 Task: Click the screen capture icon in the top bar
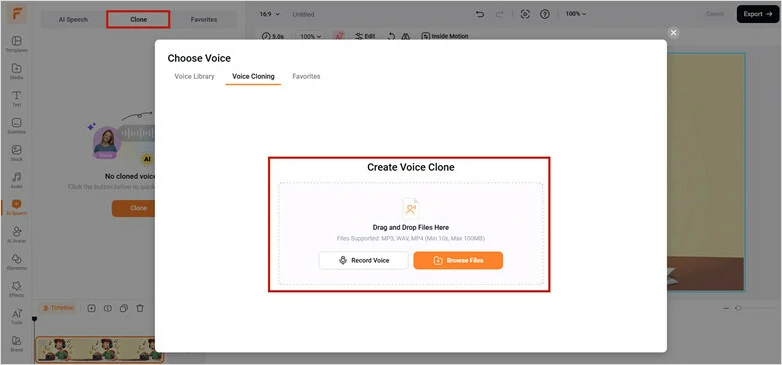pos(525,14)
